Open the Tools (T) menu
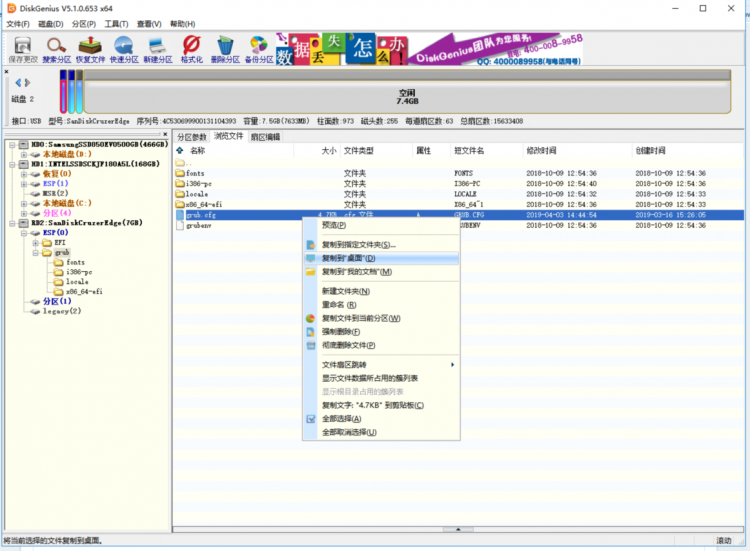The width and height of the screenshot is (750, 551). pos(116,24)
